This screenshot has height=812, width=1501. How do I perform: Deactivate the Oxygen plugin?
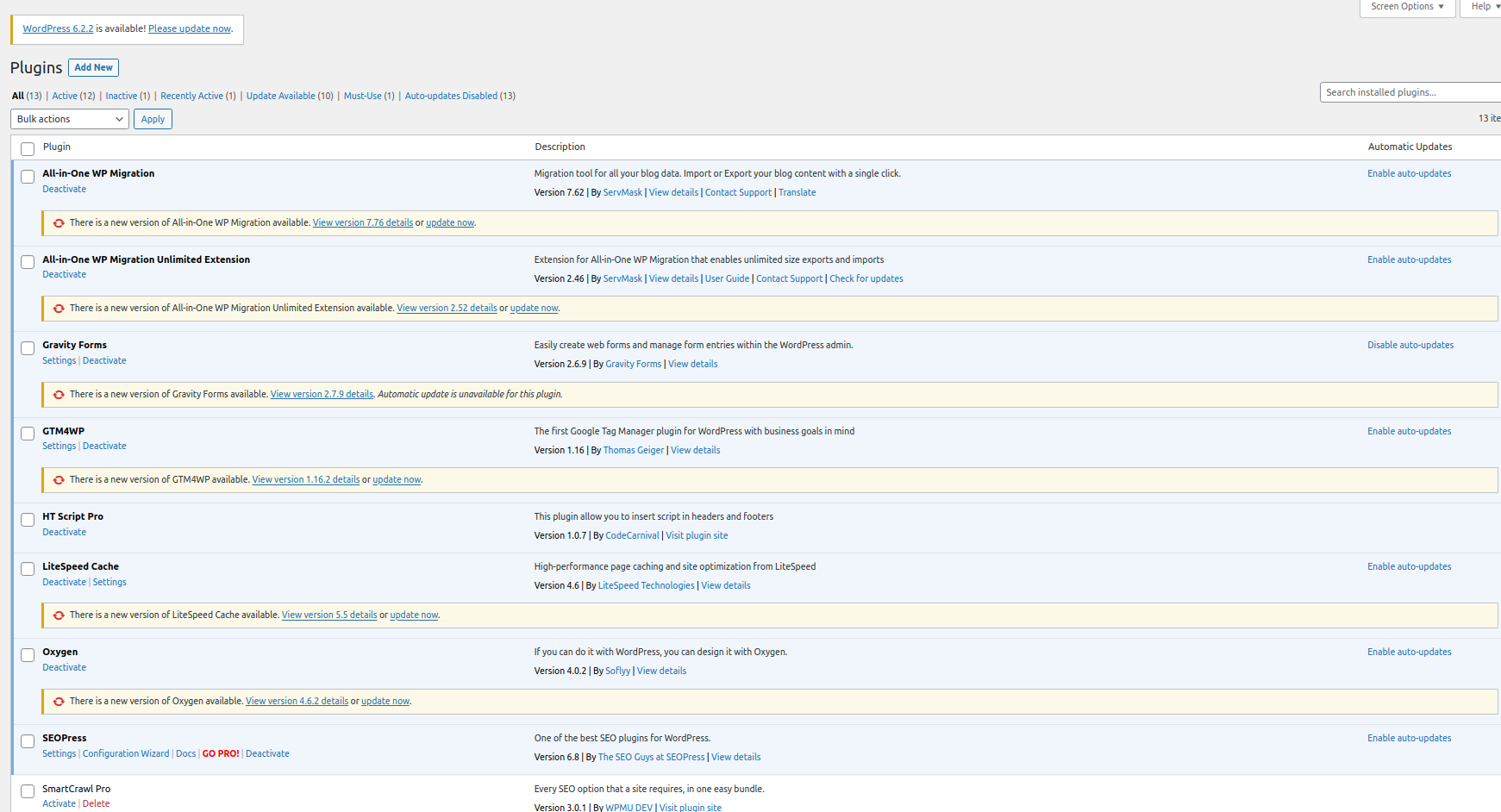pos(65,668)
